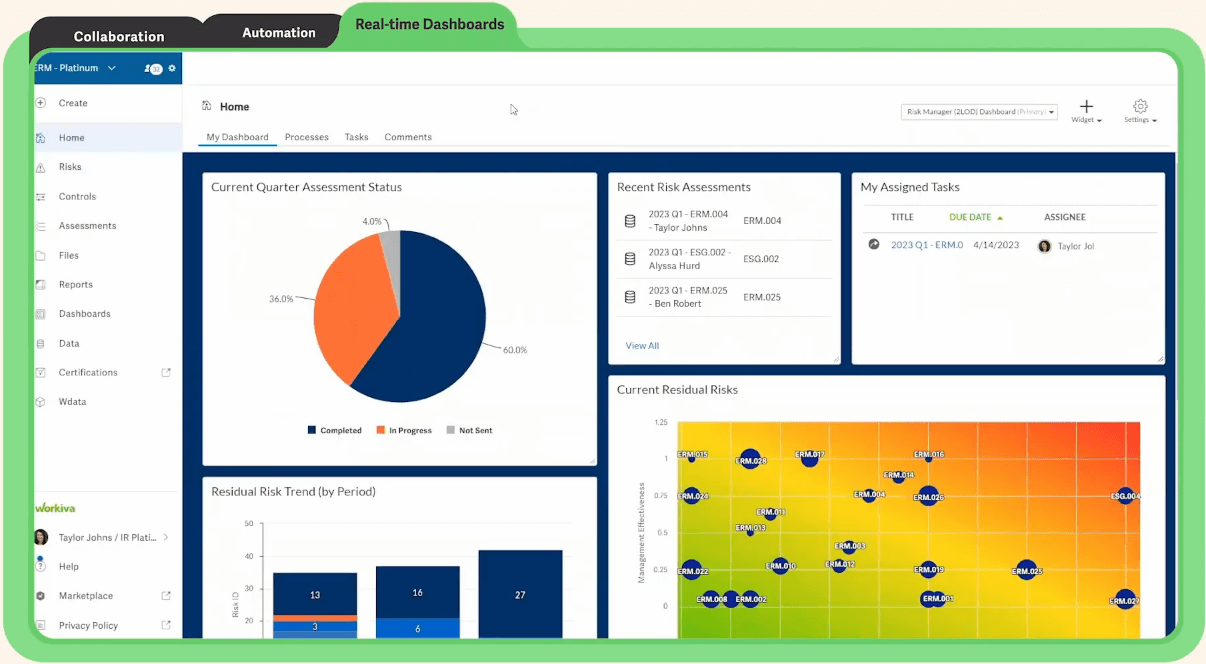The height and width of the screenshot is (664, 1206).
Task: Click the Home icon in sidebar
Action: (40, 138)
